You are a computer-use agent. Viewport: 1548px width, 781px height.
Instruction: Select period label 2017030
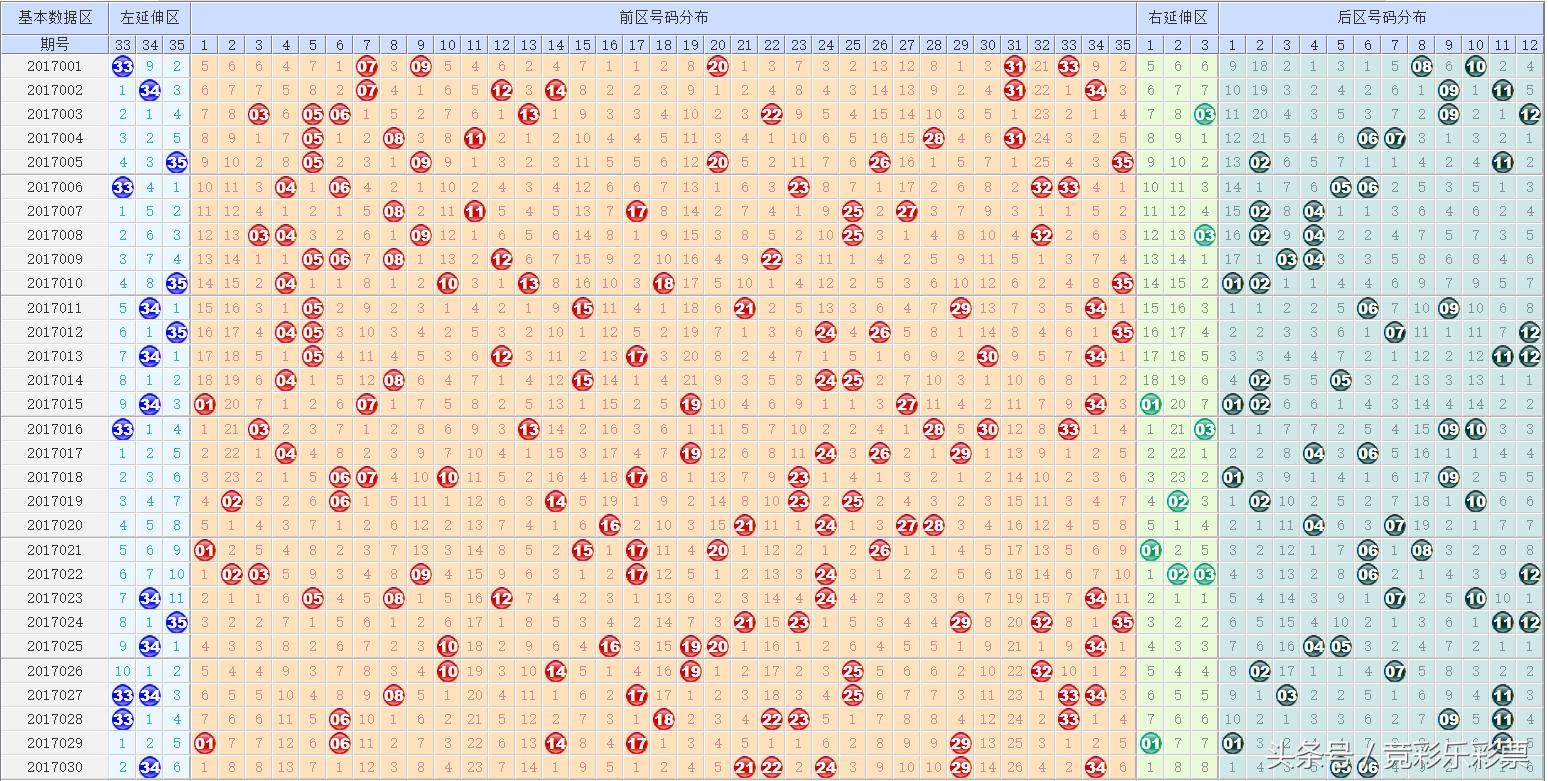pyautogui.click(x=55, y=767)
